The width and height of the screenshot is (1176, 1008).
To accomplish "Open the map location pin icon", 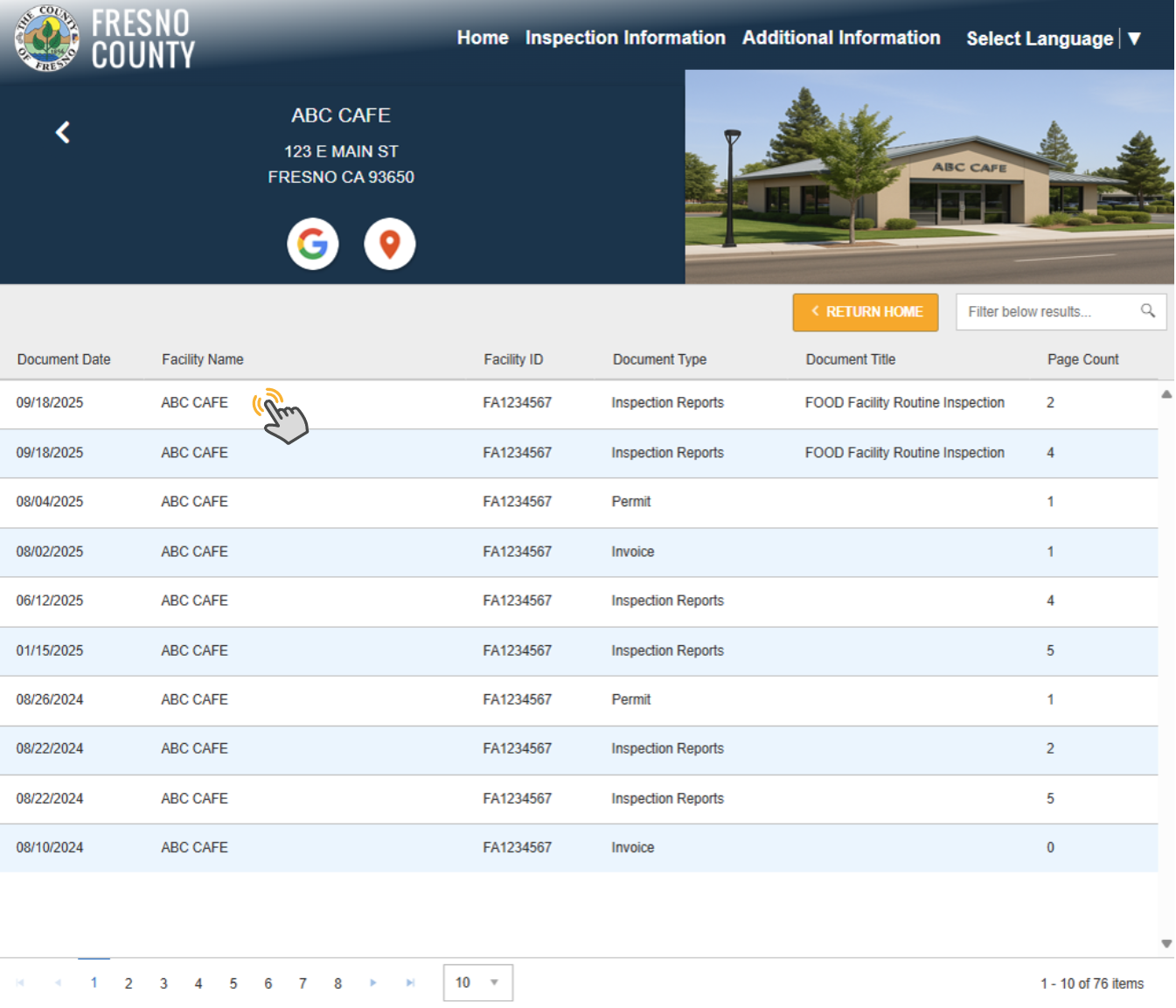I will (389, 244).
